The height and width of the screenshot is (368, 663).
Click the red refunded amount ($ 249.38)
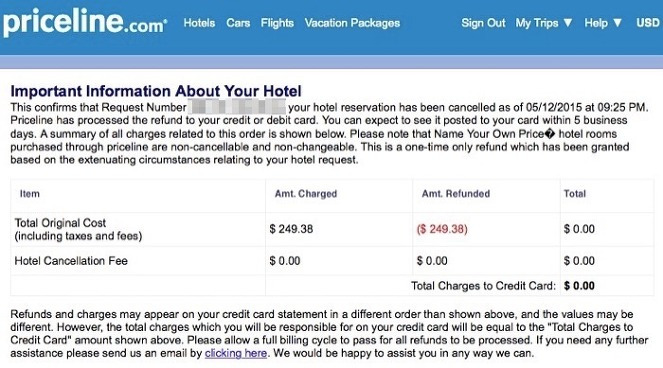[442, 229]
